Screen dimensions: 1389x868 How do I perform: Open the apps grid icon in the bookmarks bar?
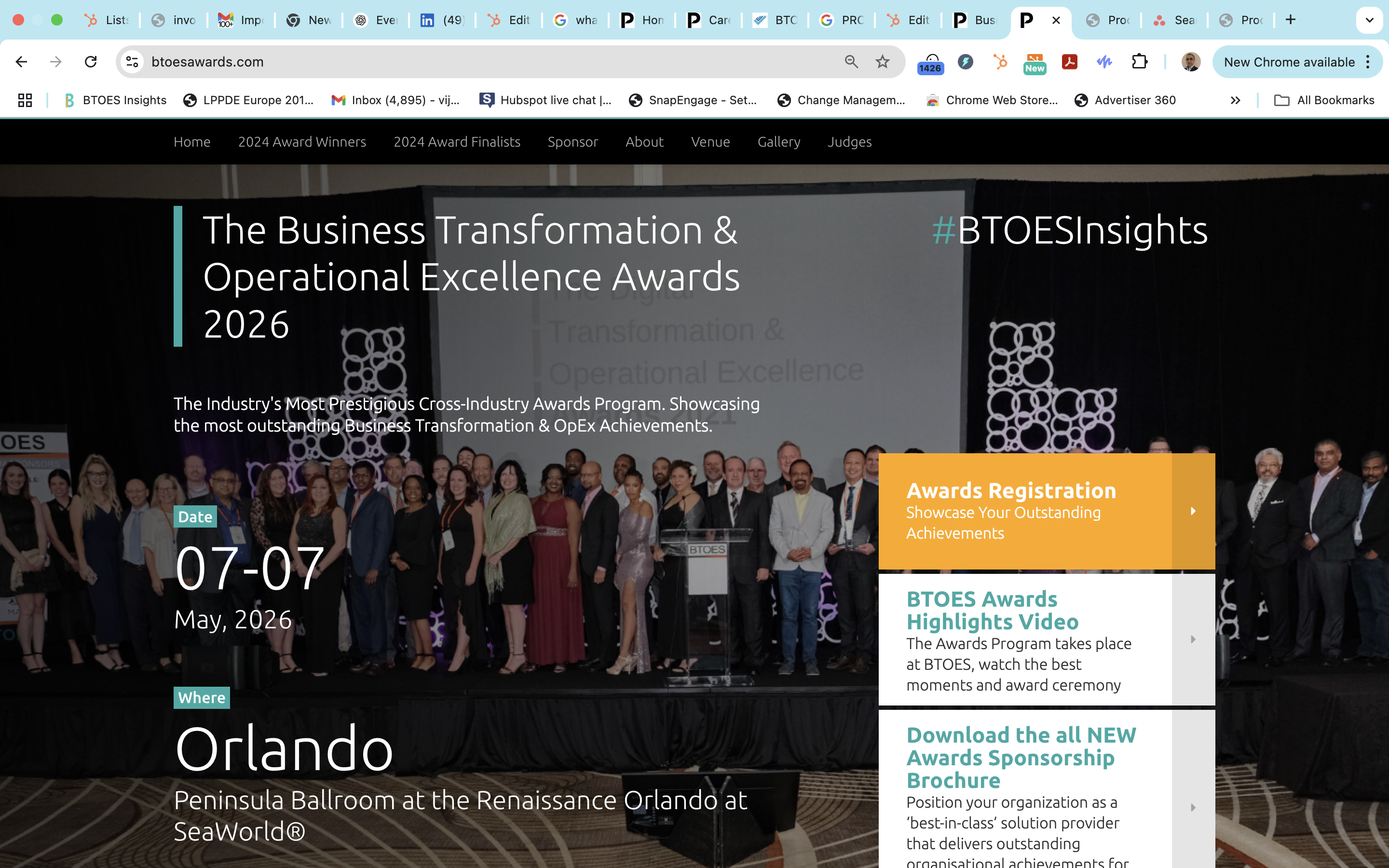(x=25, y=100)
